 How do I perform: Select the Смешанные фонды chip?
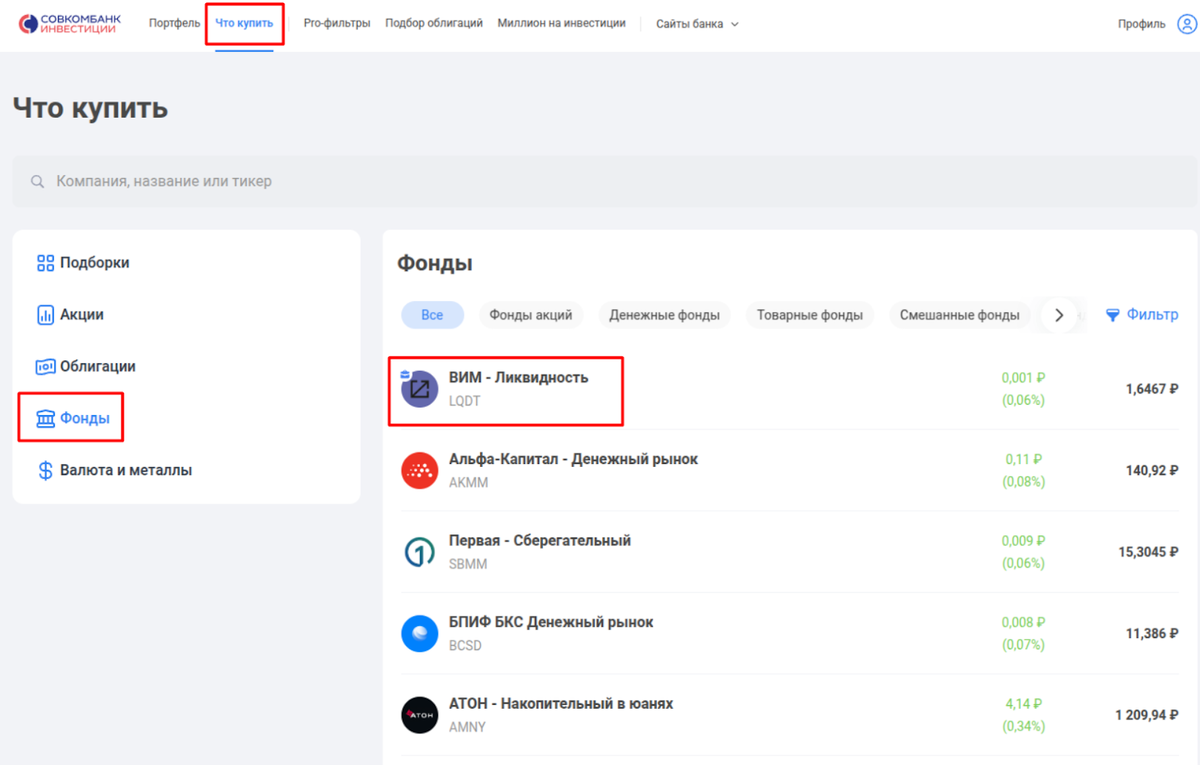(x=959, y=315)
